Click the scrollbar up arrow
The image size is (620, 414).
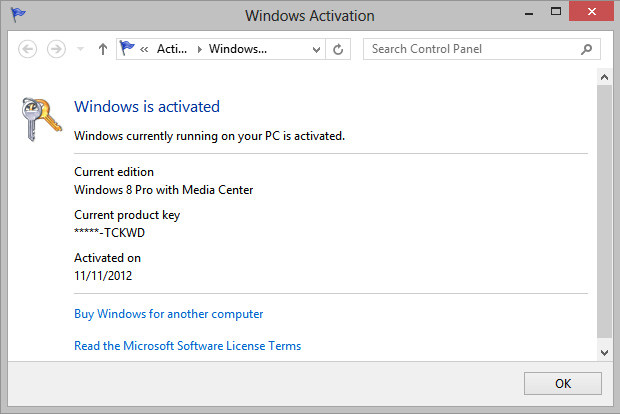pos(604,77)
